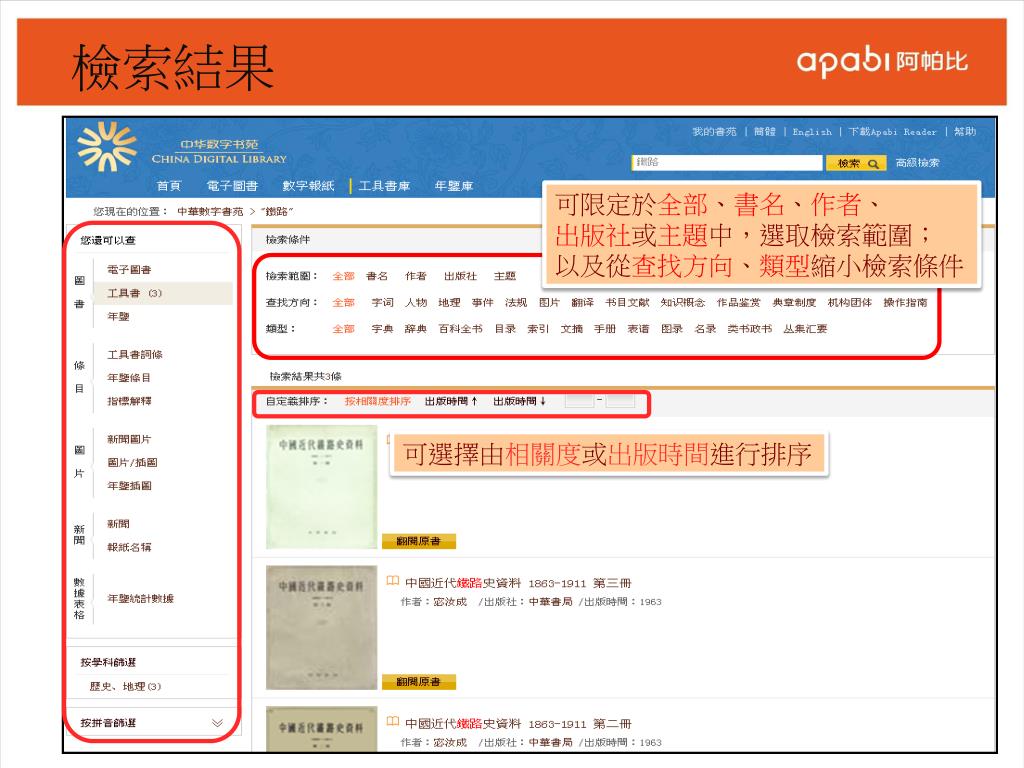Image resolution: width=1024 pixels, height=768 pixels.
Task: Click the second year range input box
Action: 620,400
